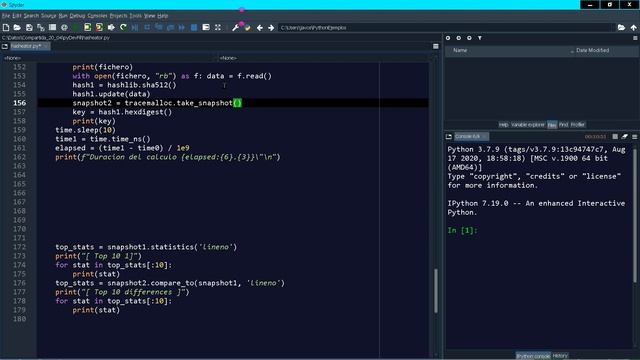The width and height of the screenshot is (640, 360).
Task: Click on code line time.sleep(10)
Action: coord(85,130)
